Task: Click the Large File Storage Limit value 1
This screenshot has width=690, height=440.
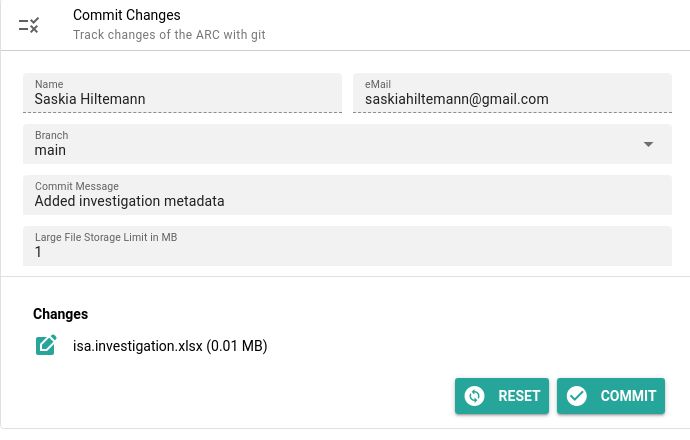Action: (x=38, y=252)
